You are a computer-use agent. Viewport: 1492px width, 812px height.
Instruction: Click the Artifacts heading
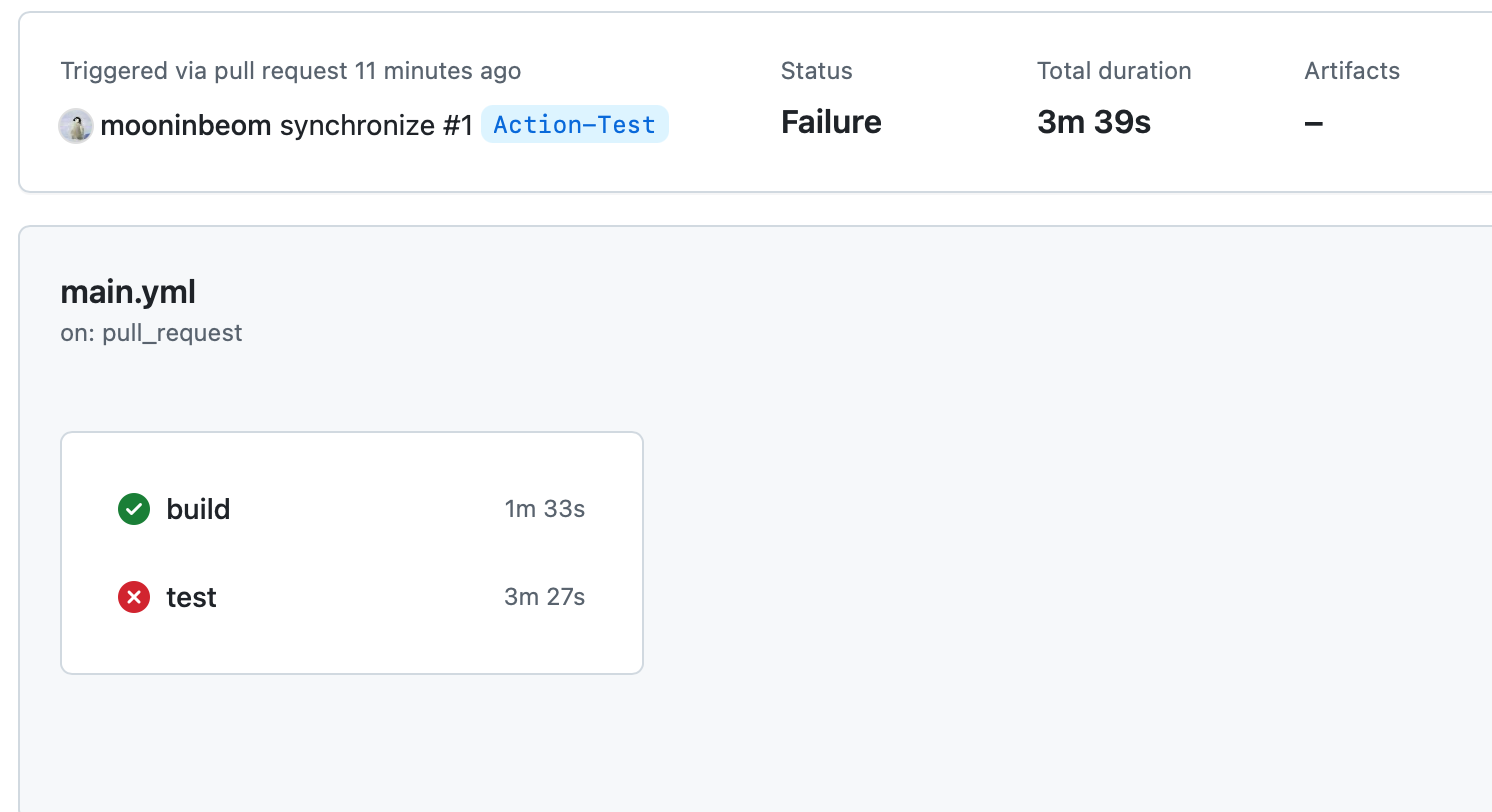tap(1352, 71)
